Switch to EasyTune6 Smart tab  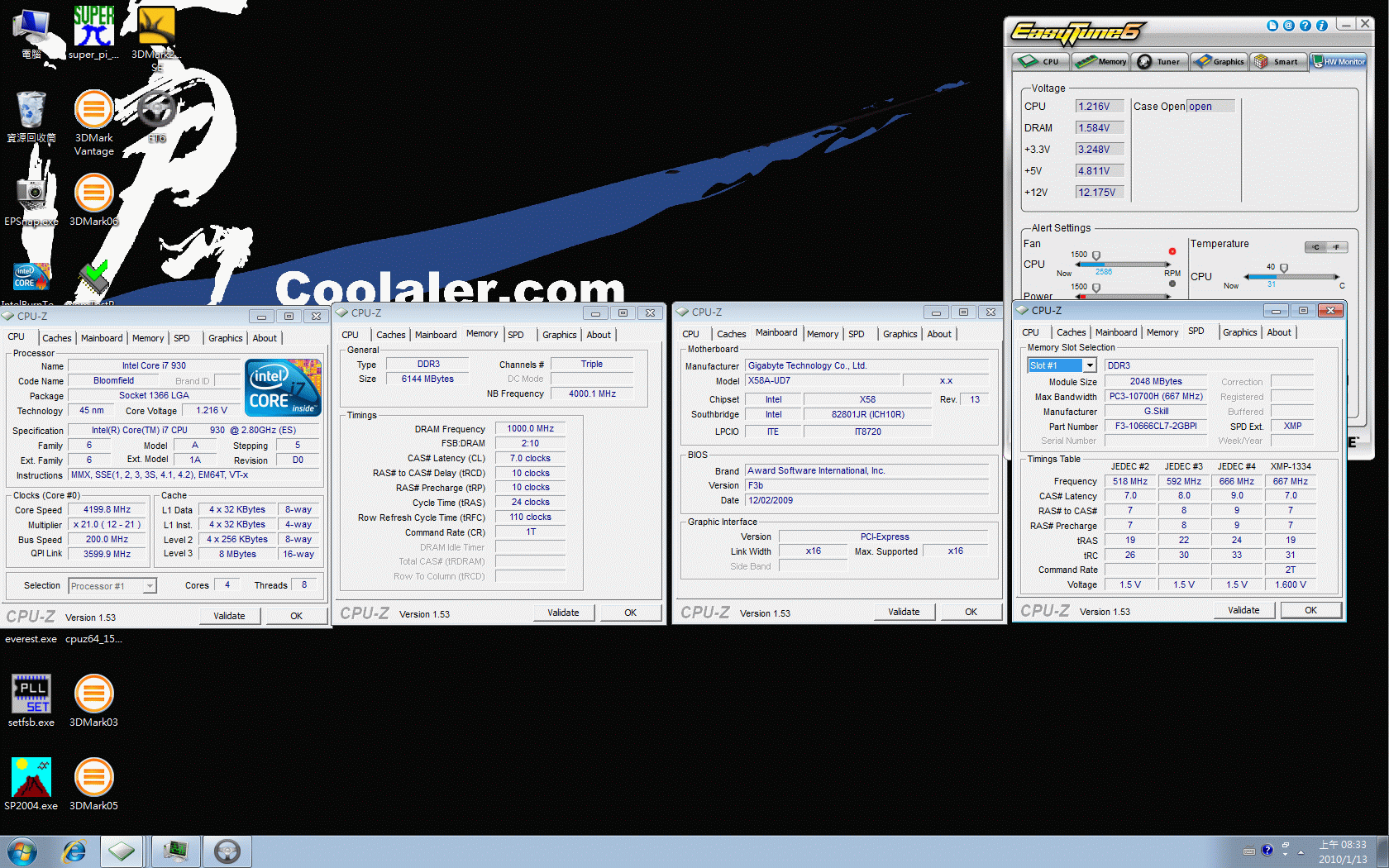pos(1278,62)
